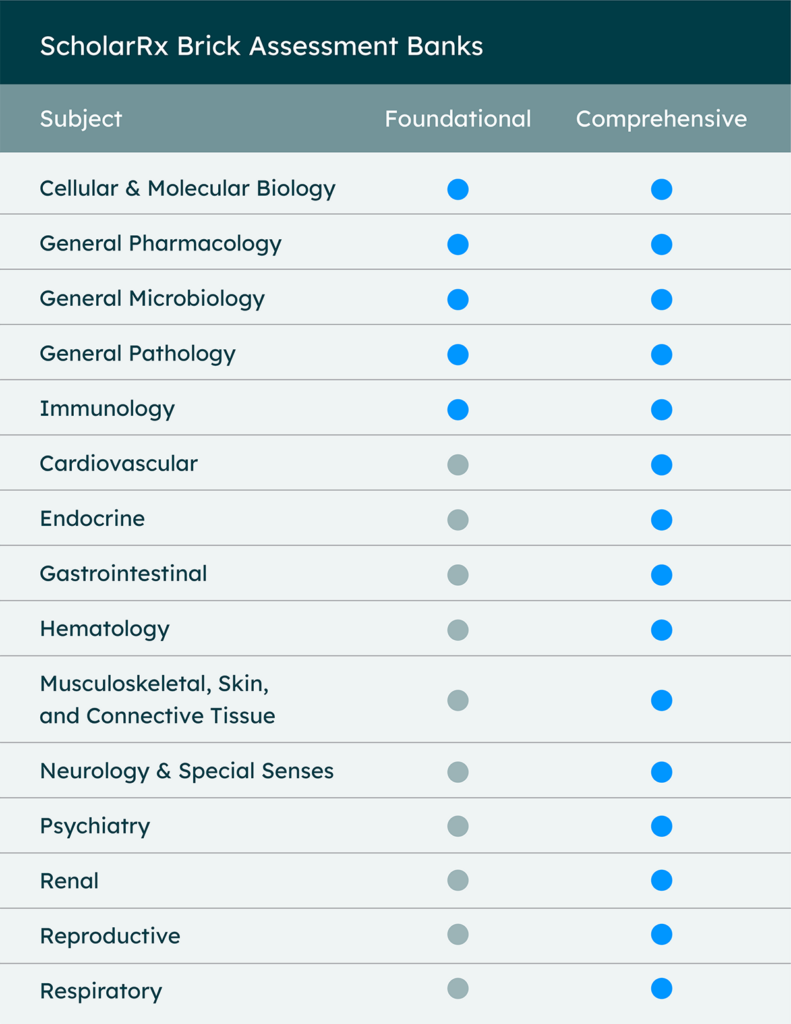Viewport: 791px width, 1024px height.
Task: Click the Comprehensive dot for General Pharmacology
Action: pyautogui.click(x=662, y=244)
